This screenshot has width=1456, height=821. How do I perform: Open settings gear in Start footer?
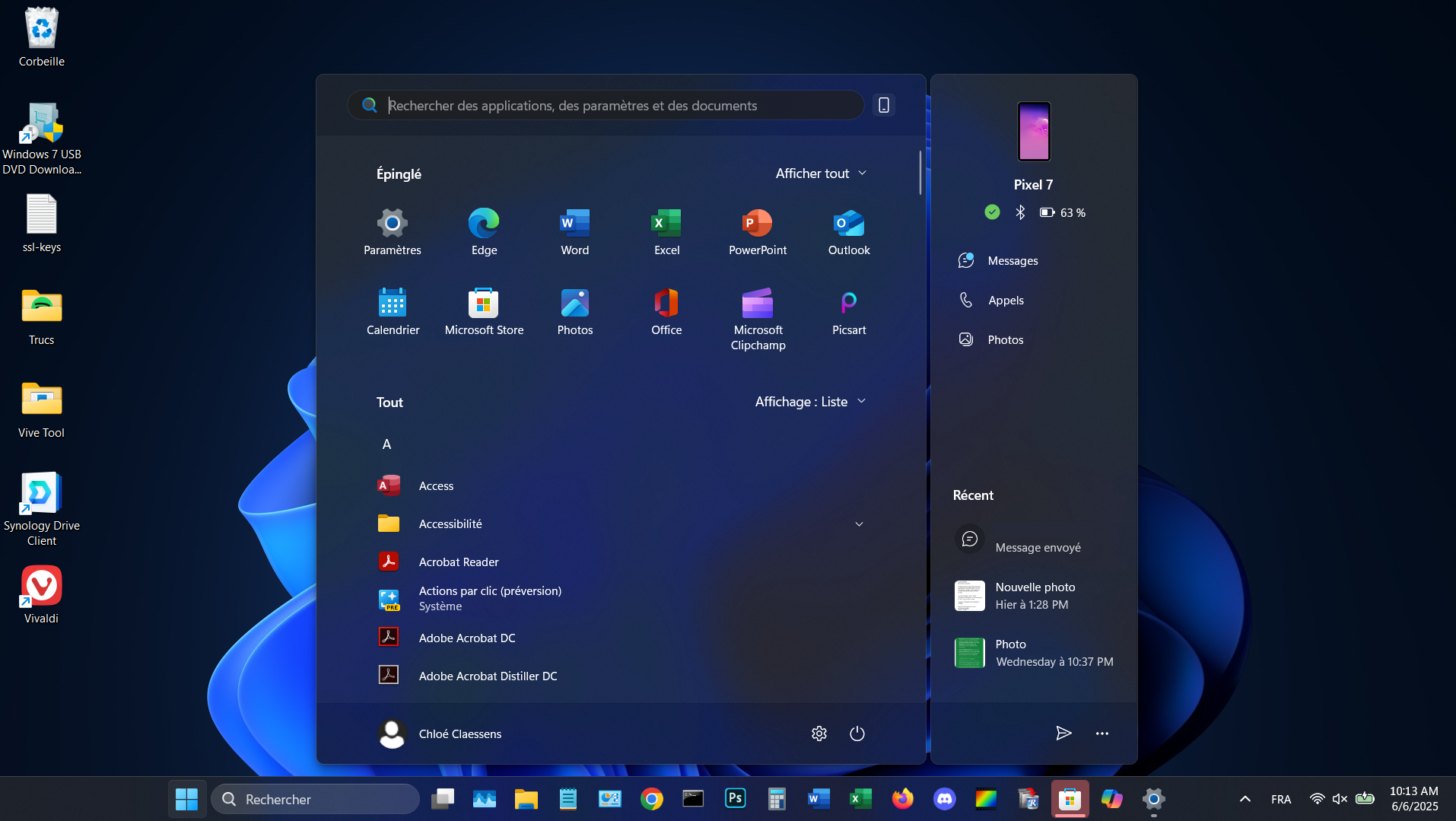[819, 733]
